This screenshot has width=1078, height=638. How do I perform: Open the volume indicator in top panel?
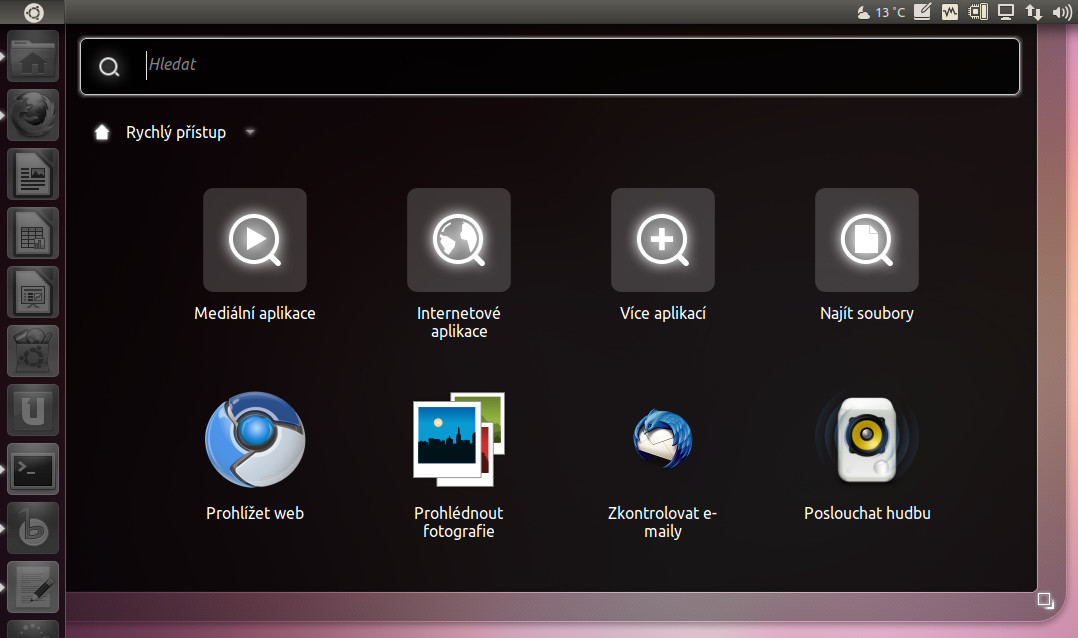[1061, 12]
